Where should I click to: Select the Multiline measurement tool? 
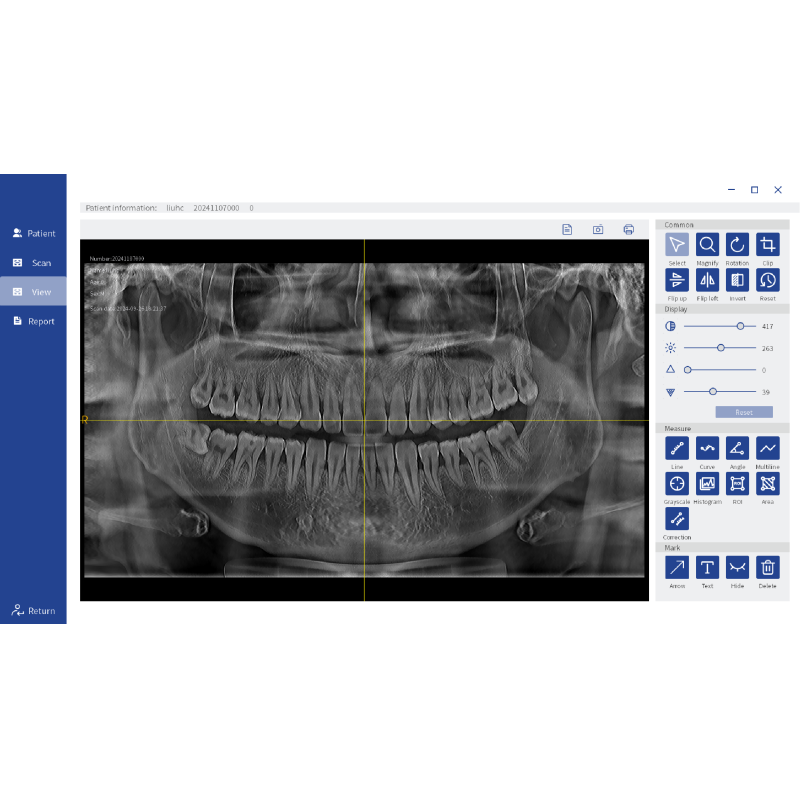point(767,448)
